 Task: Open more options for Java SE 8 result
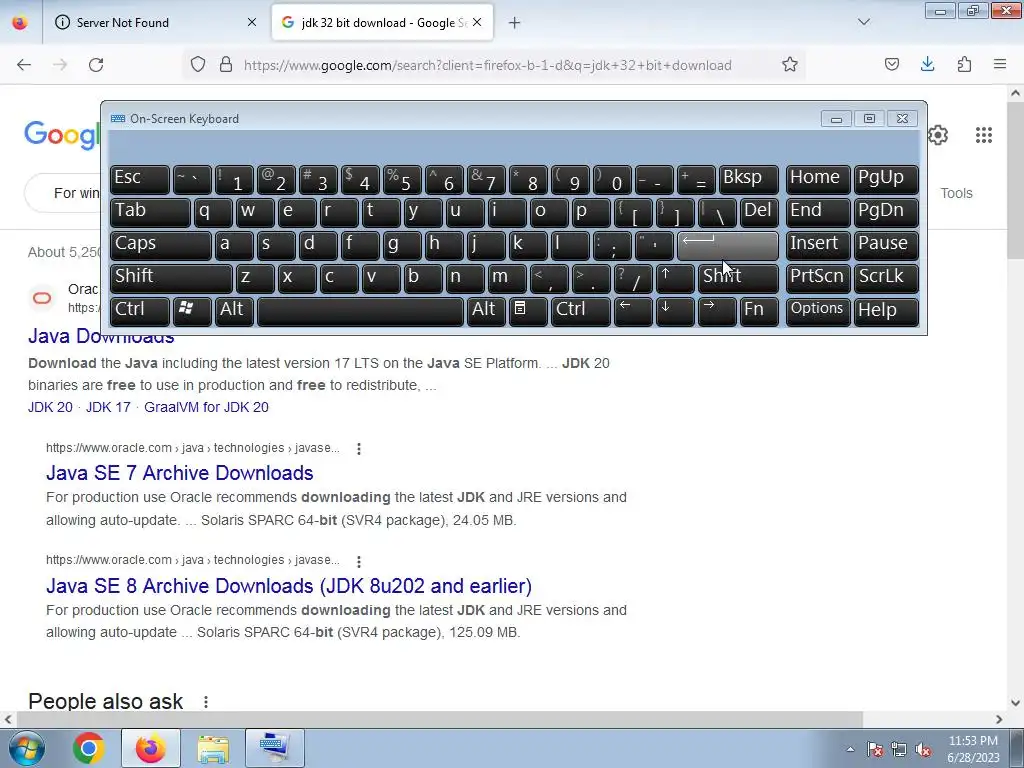coord(359,561)
